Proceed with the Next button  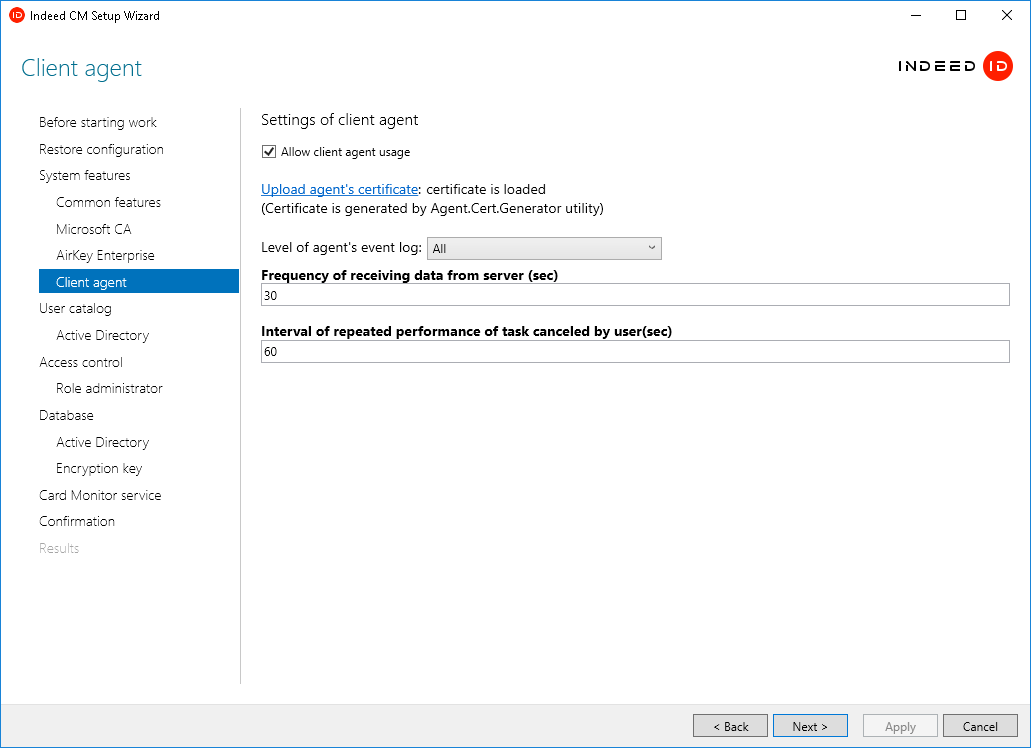click(x=810, y=726)
